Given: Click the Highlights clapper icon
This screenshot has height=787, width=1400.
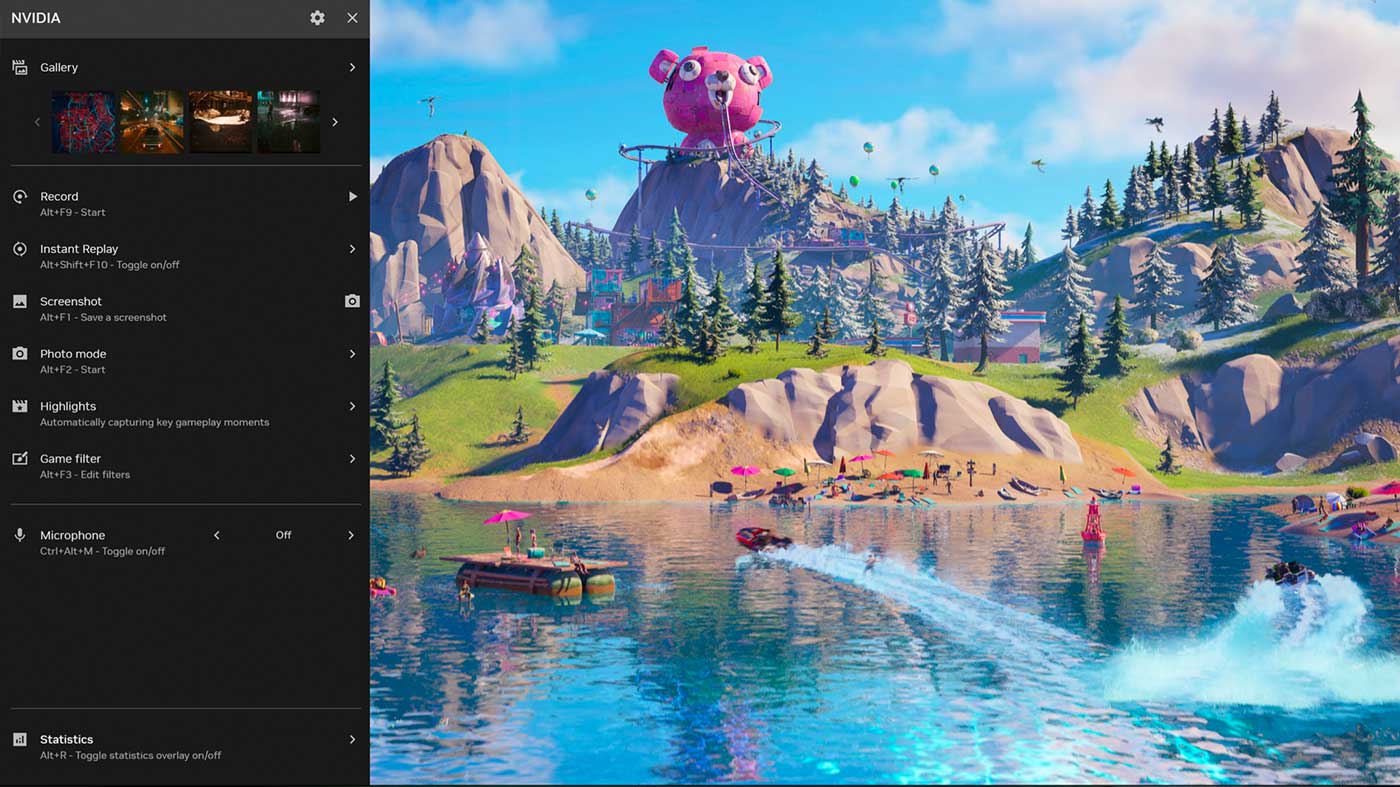Looking at the screenshot, I should click(19, 406).
